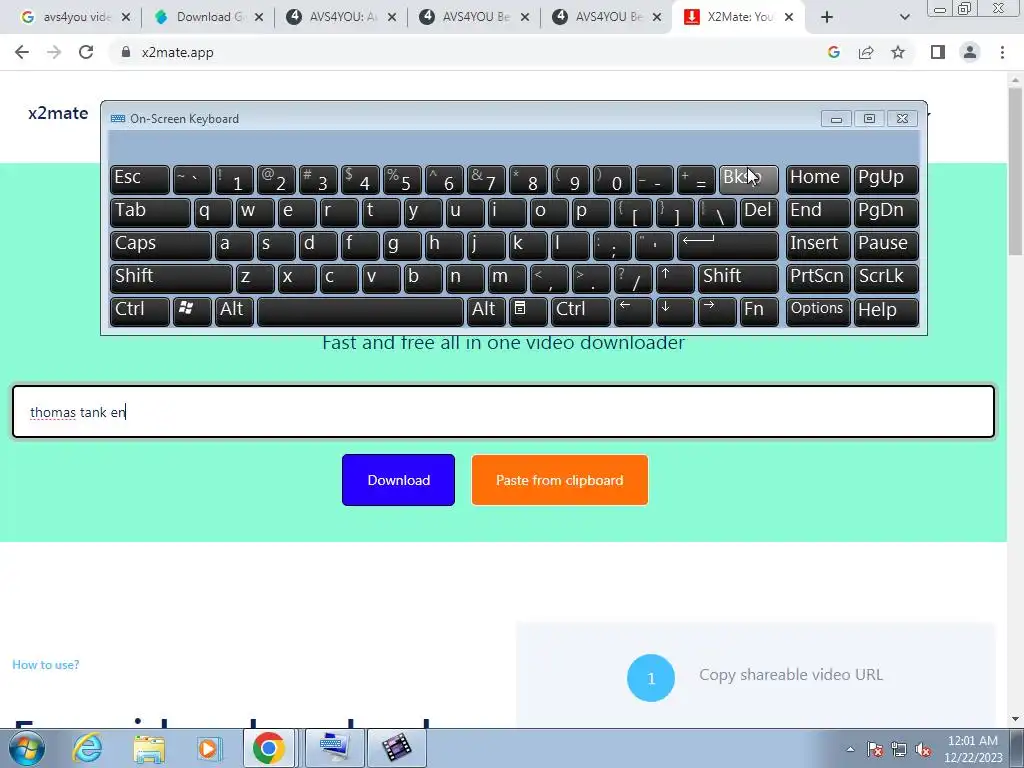This screenshot has width=1024, height=768.
Task: Switch to the AVS4YOU: A... tab
Action: click(x=340, y=17)
